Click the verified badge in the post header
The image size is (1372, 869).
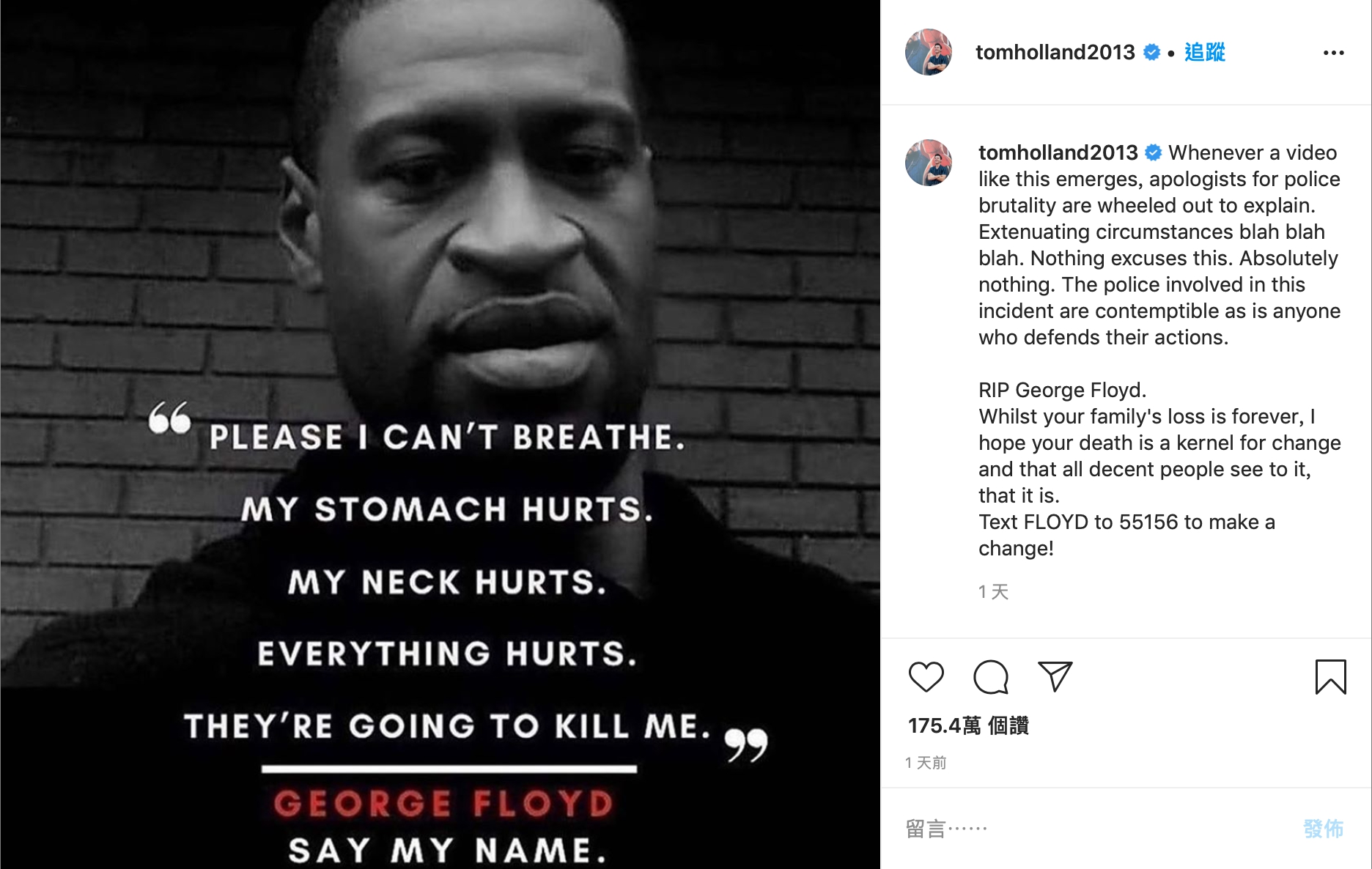pos(1152,52)
